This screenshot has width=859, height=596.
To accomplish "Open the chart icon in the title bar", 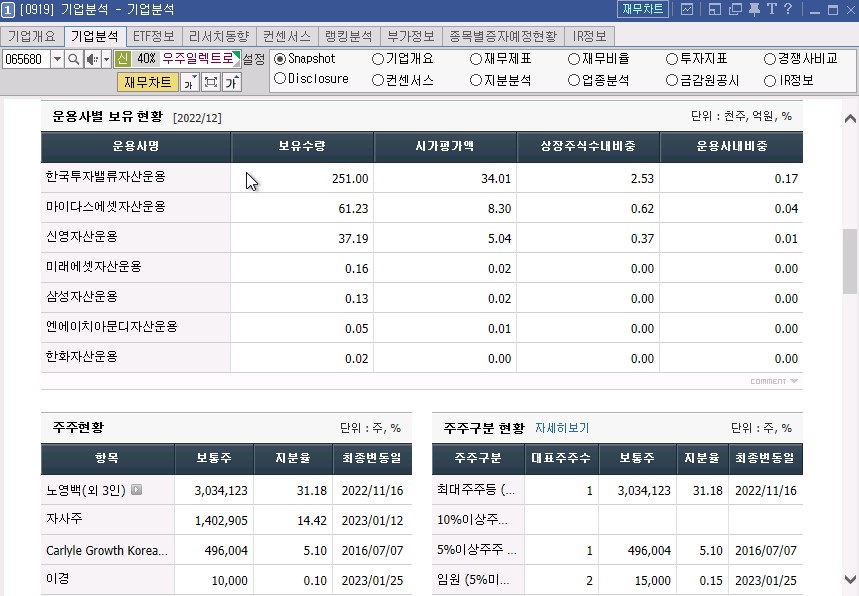I will tap(686, 9).
